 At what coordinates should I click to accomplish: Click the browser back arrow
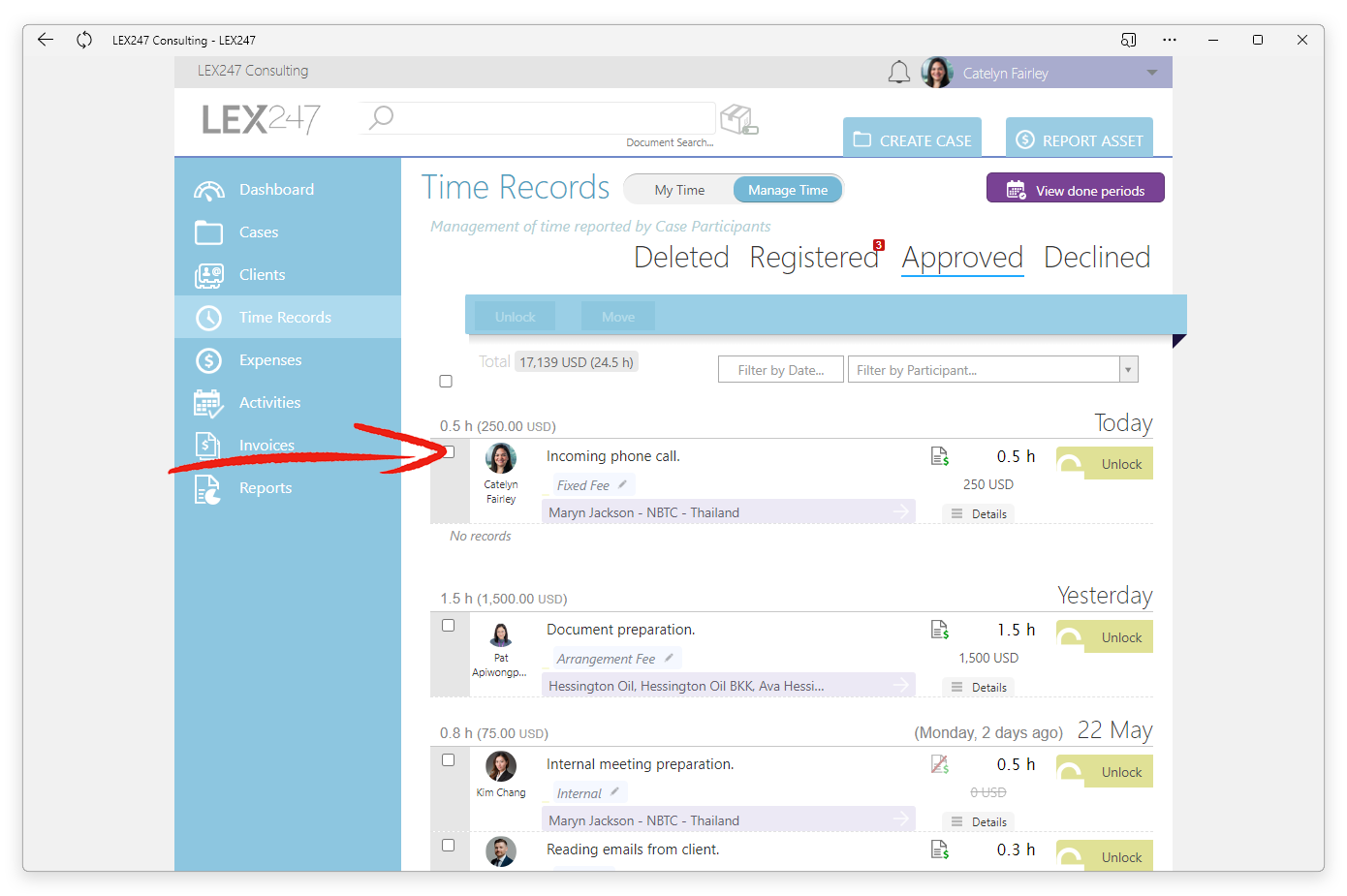46,40
